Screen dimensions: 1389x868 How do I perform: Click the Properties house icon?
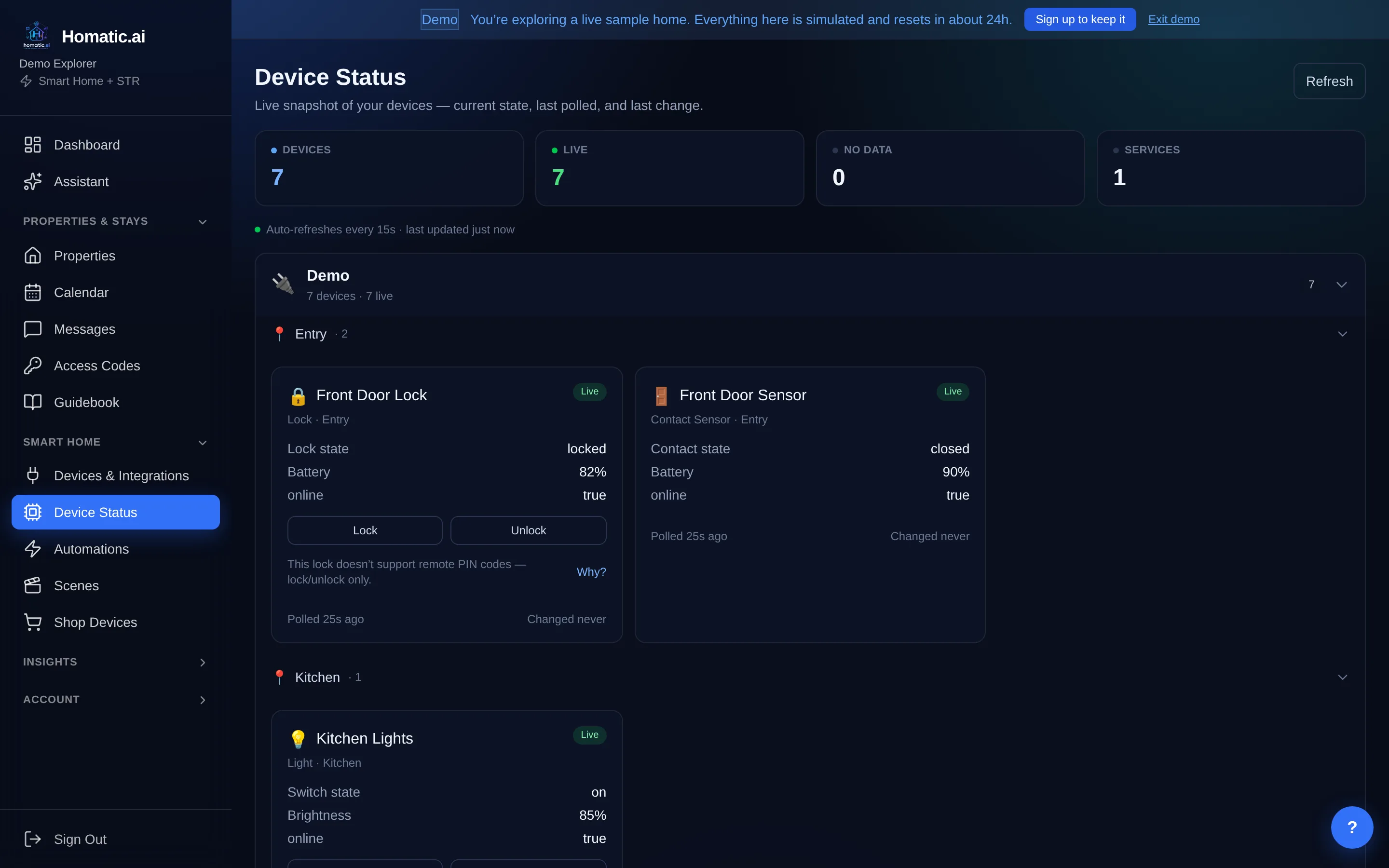coord(33,256)
